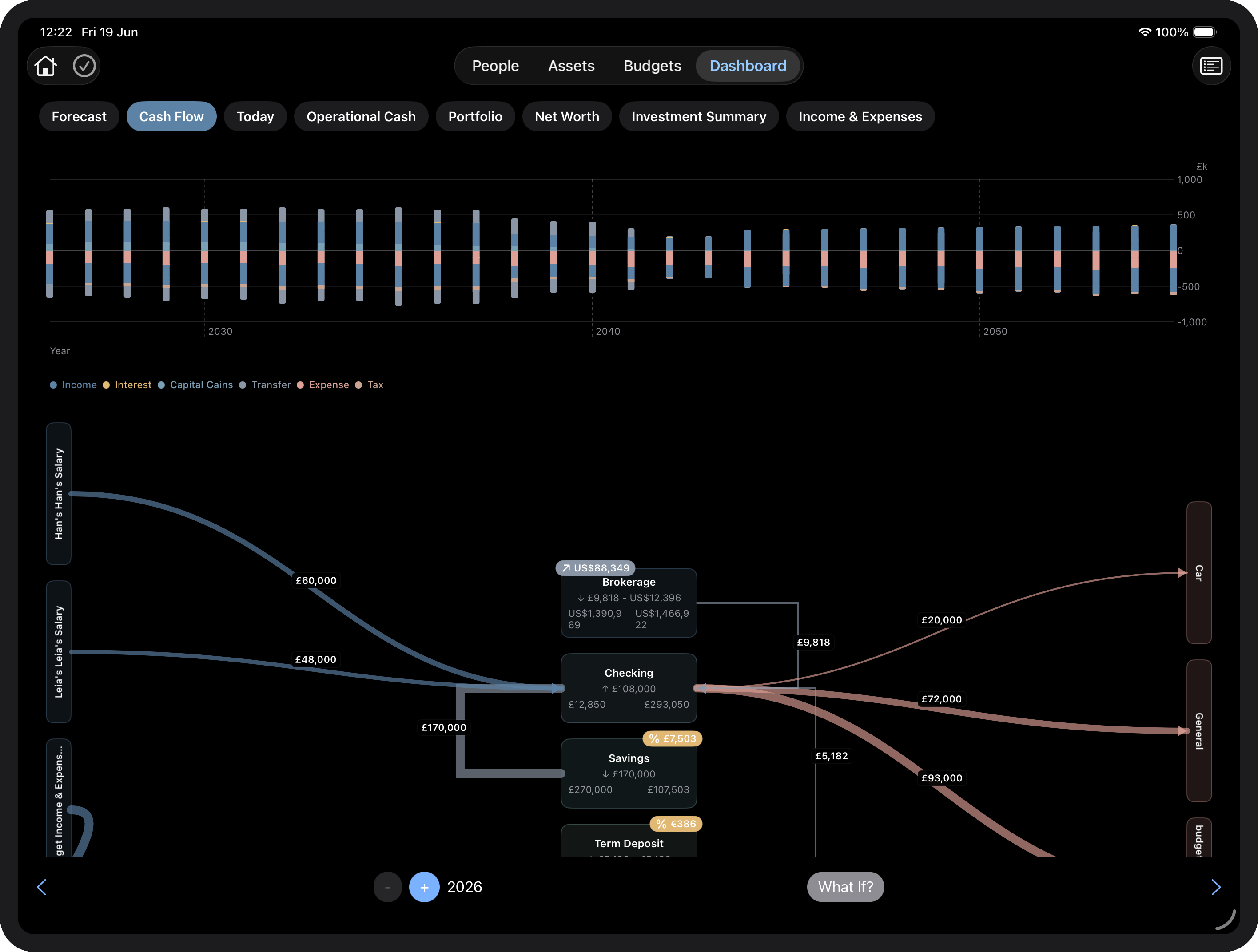Open the Income & Expenses view
The width and height of the screenshot is (1258, 952).
[x=860, y=116]
